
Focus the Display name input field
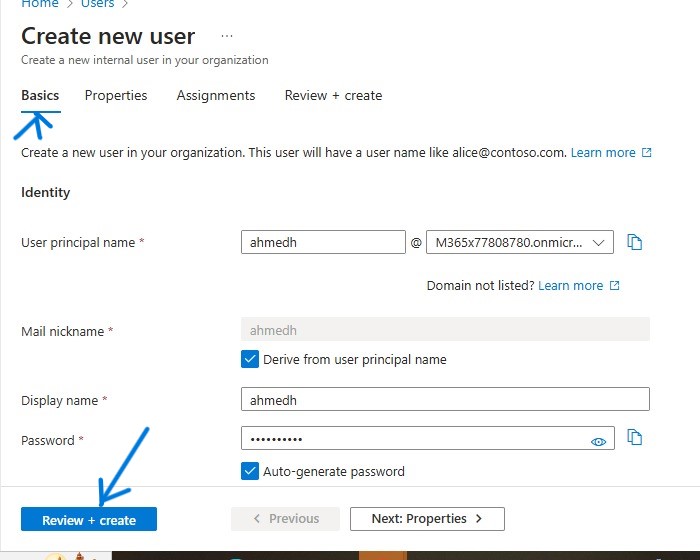pos(445,400)
